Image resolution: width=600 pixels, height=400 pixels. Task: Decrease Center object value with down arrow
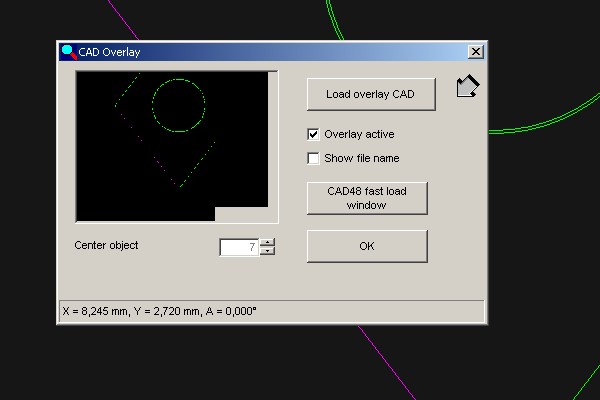pos(267,251)
